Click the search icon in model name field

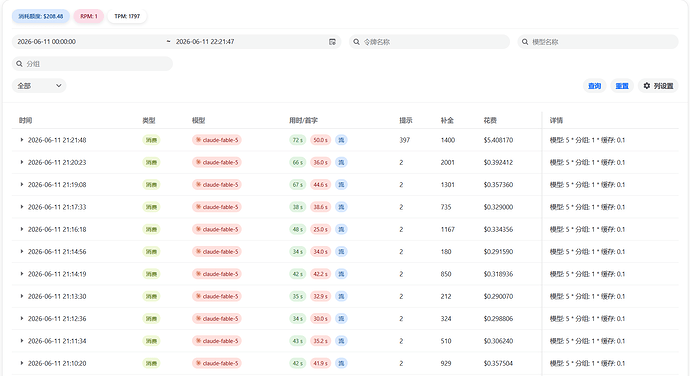pyautogui.click(x=525, y=42)
